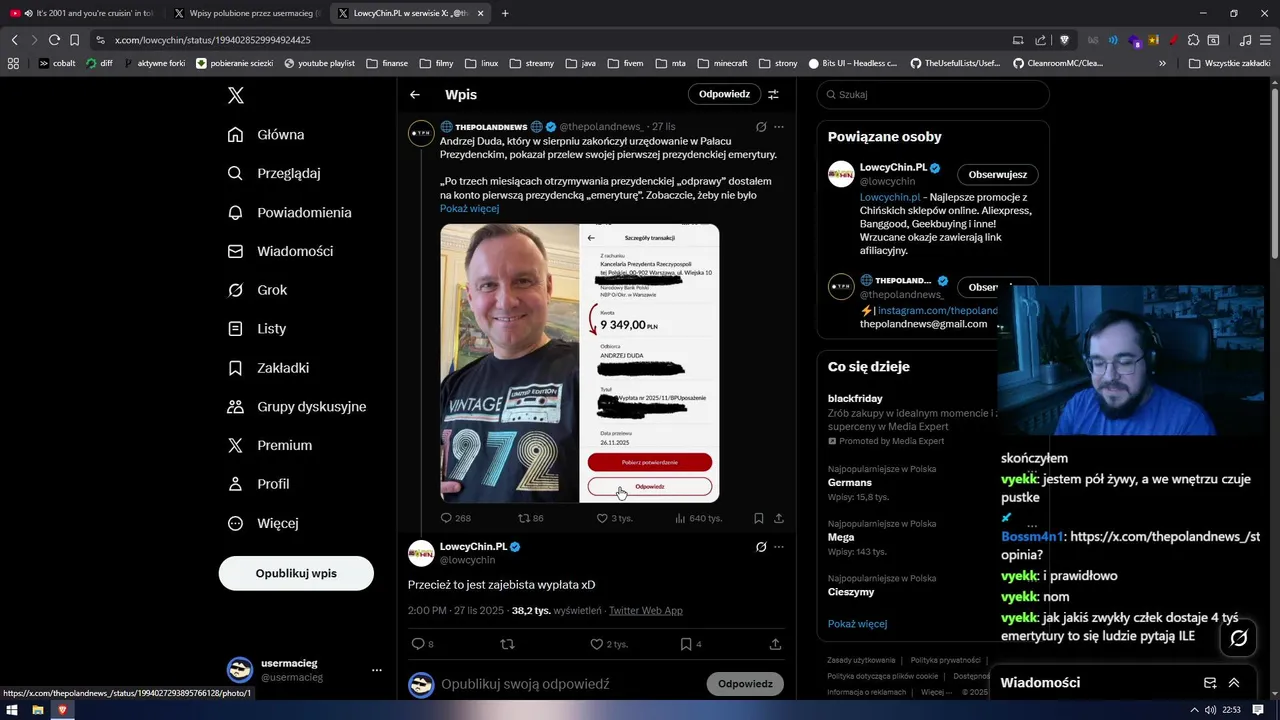Screen dimensions: 1280x720
Task: Open the Twitter Web App link
Action: pyautogui.click(x=646, y=610)
